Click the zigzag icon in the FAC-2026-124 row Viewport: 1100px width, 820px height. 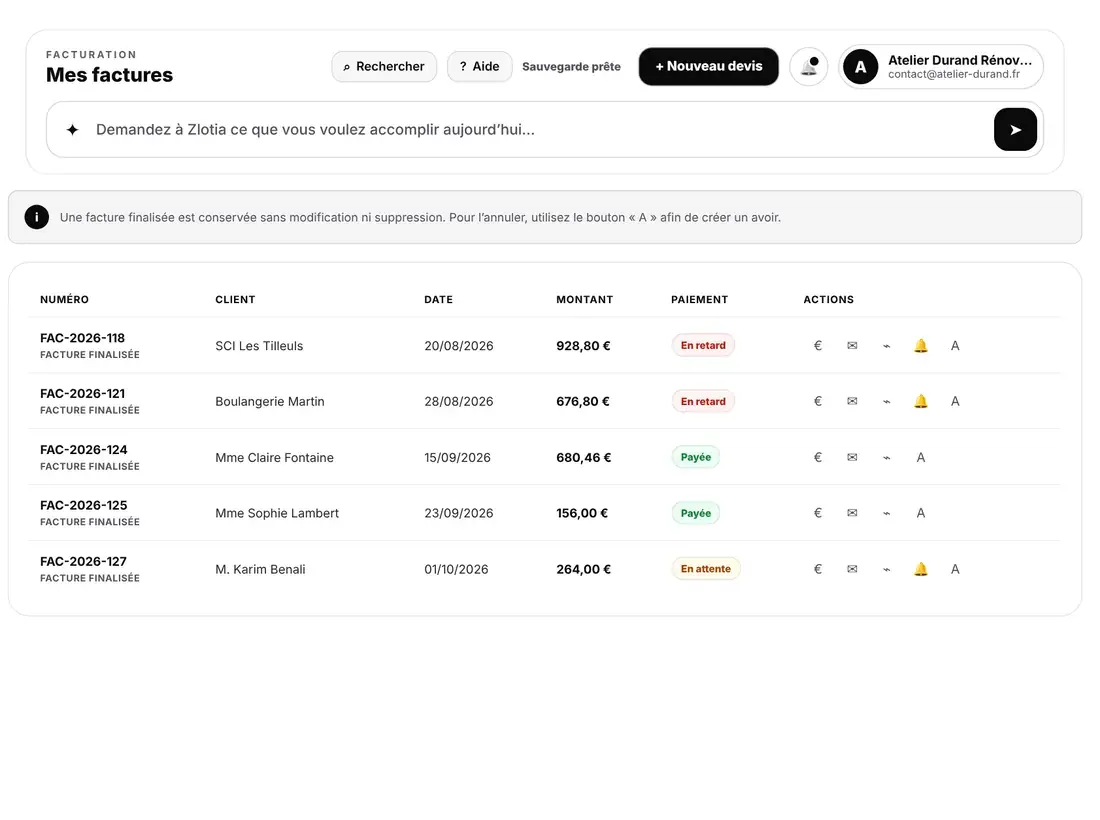pyautogui.click(x=886, y=457)
